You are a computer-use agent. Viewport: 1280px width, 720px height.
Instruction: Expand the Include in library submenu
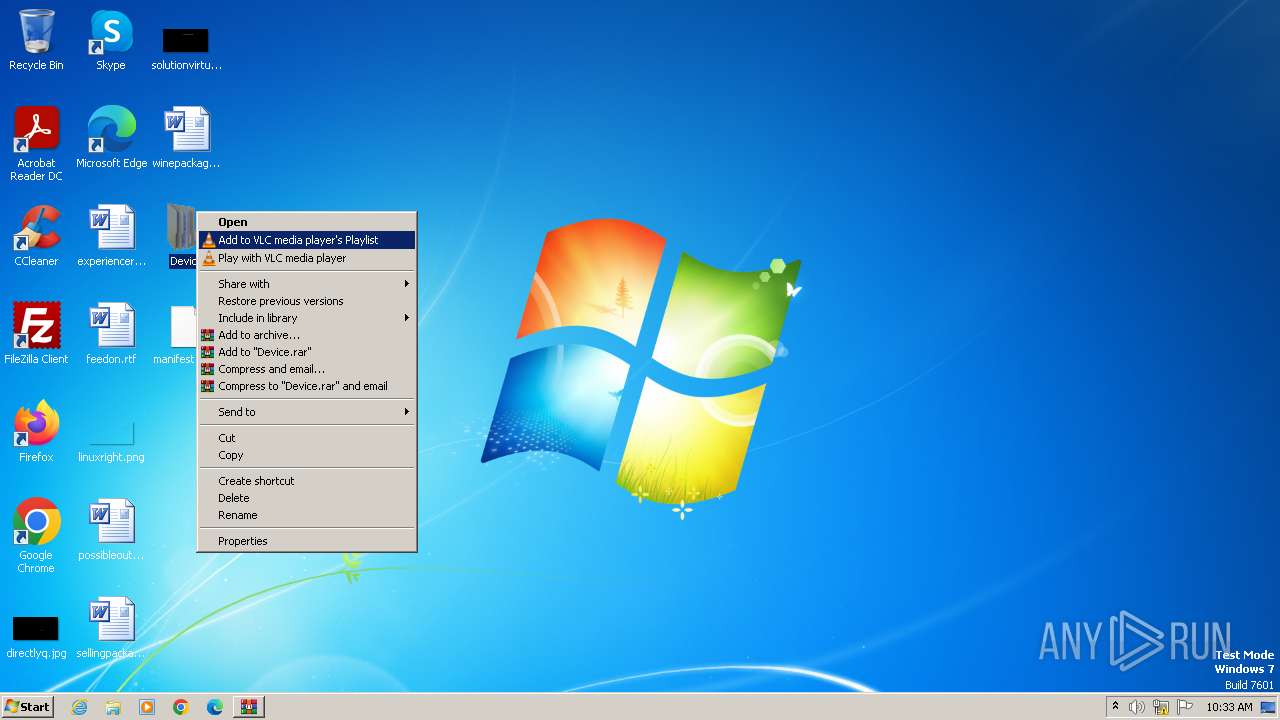307,318
